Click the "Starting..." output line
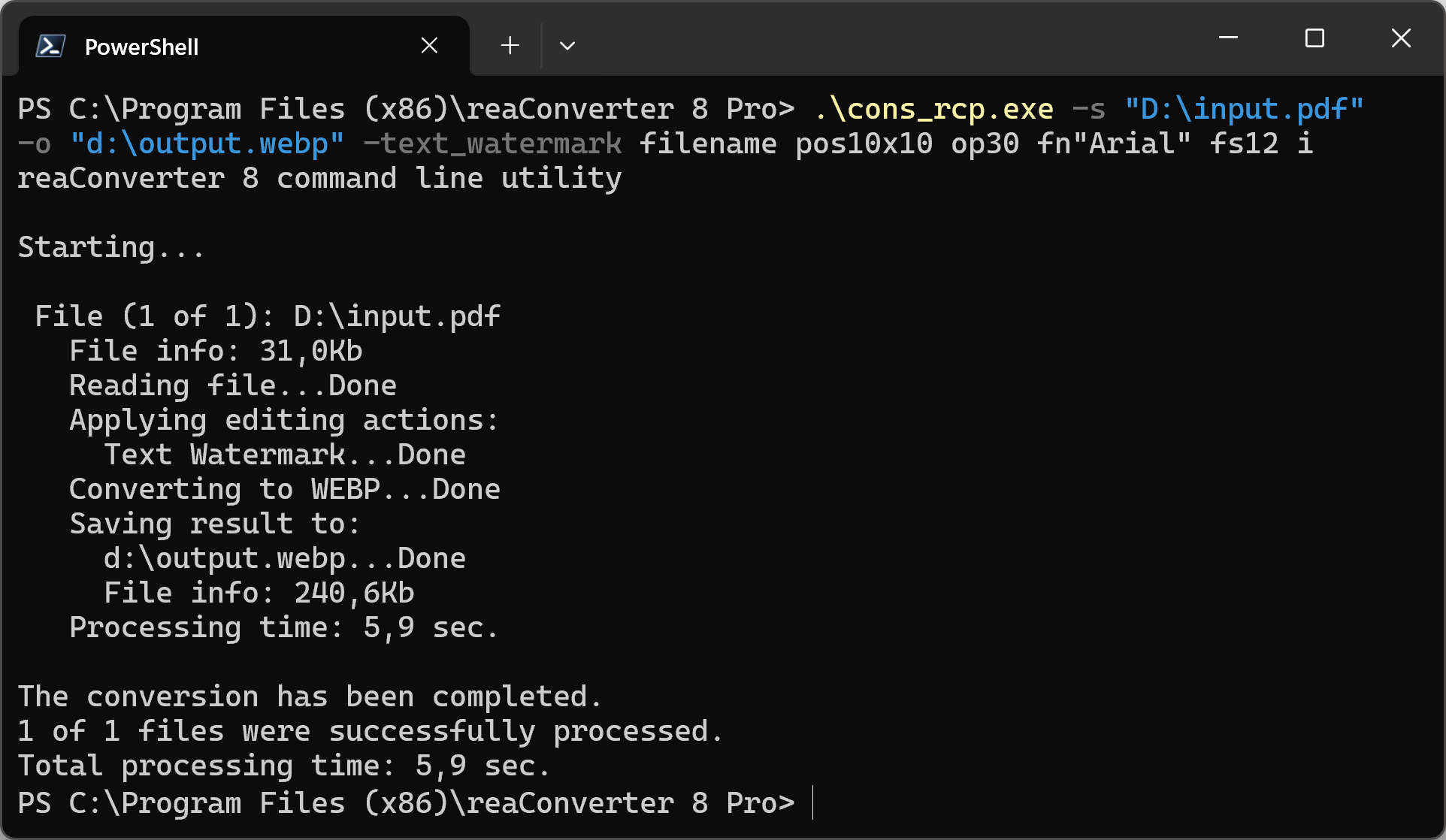 110,248
